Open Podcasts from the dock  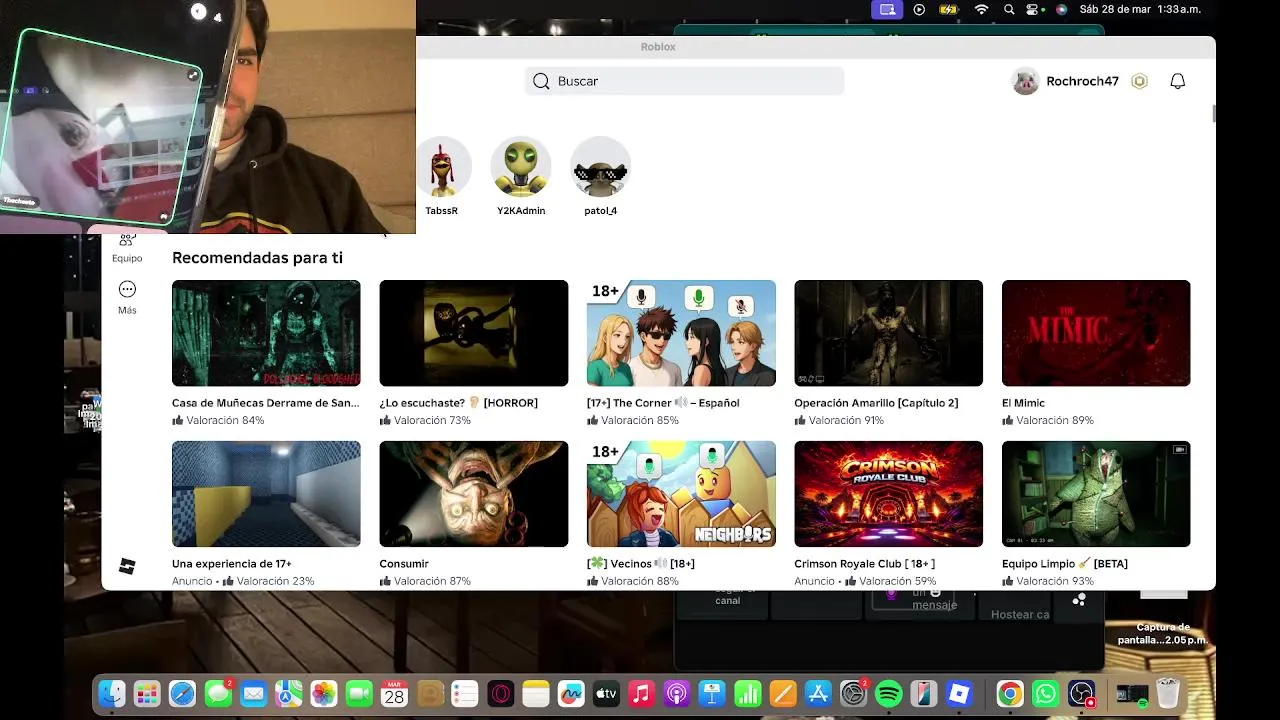(x=676, y=694)
